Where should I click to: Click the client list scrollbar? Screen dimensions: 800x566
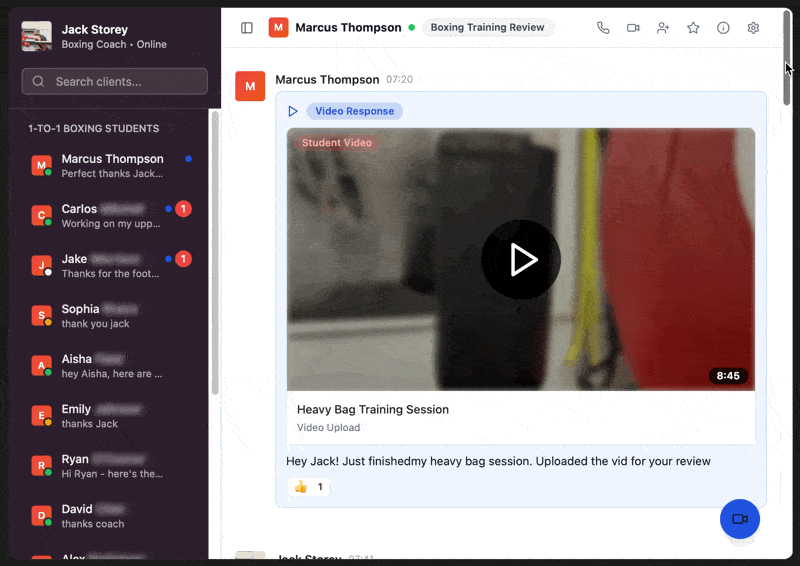[214, 250]
